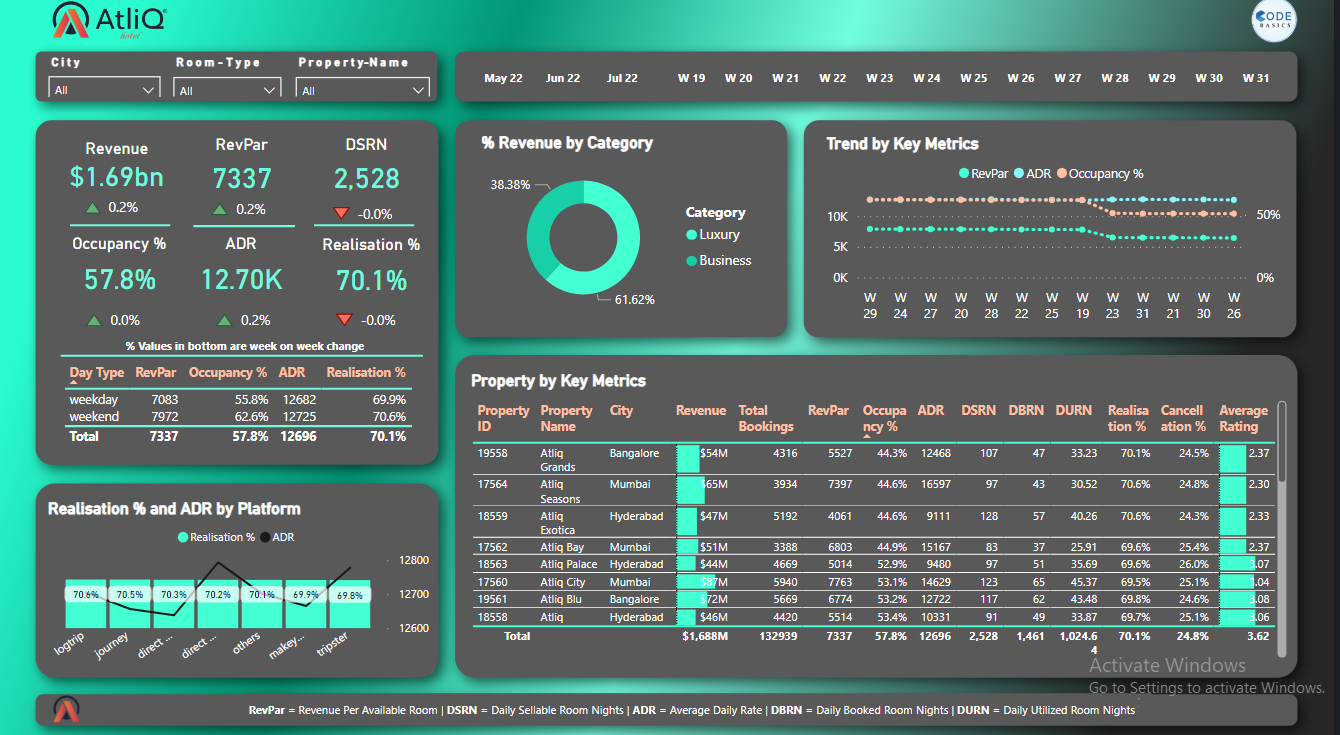
Task: Click the green up arrow under ADR
Action: point(225,320)
